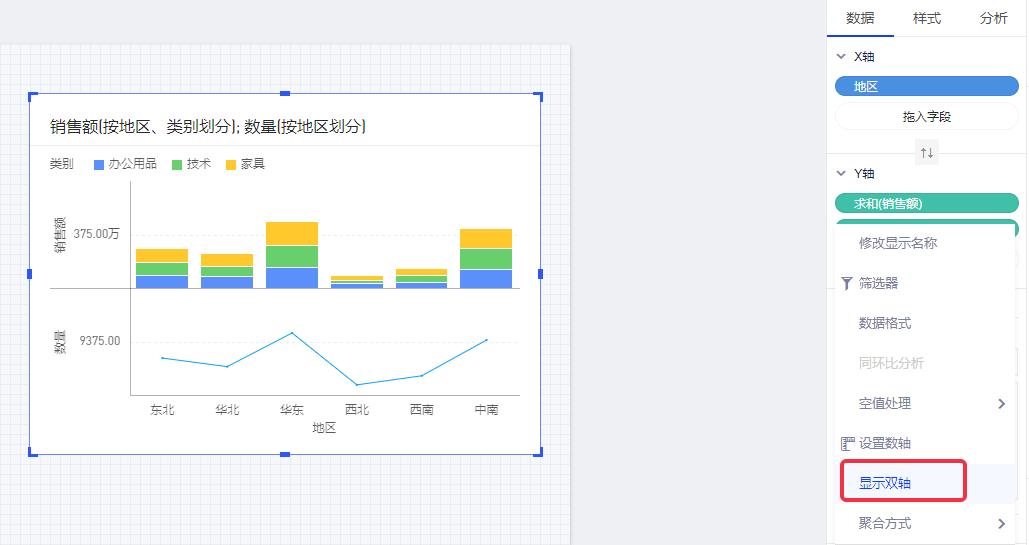Collapse the X轴 section chevron
The height and width of the screenshot is (545, 1029).
(x=841, y=57)
